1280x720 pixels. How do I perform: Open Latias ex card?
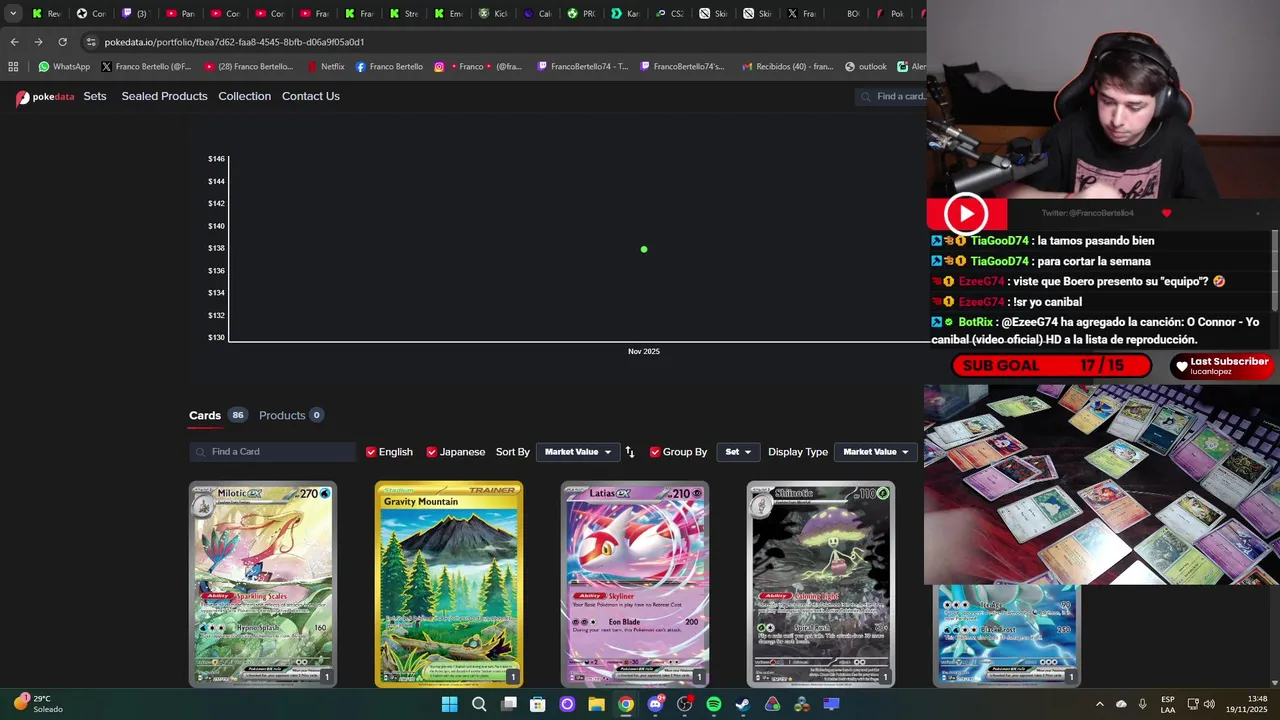[x=635, y=585]
